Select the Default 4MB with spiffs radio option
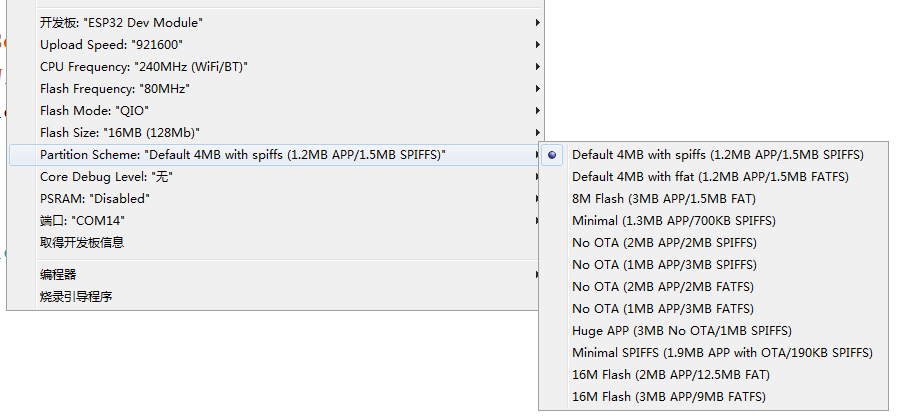This screenshot has width=909, height=418. click(714, 155)
